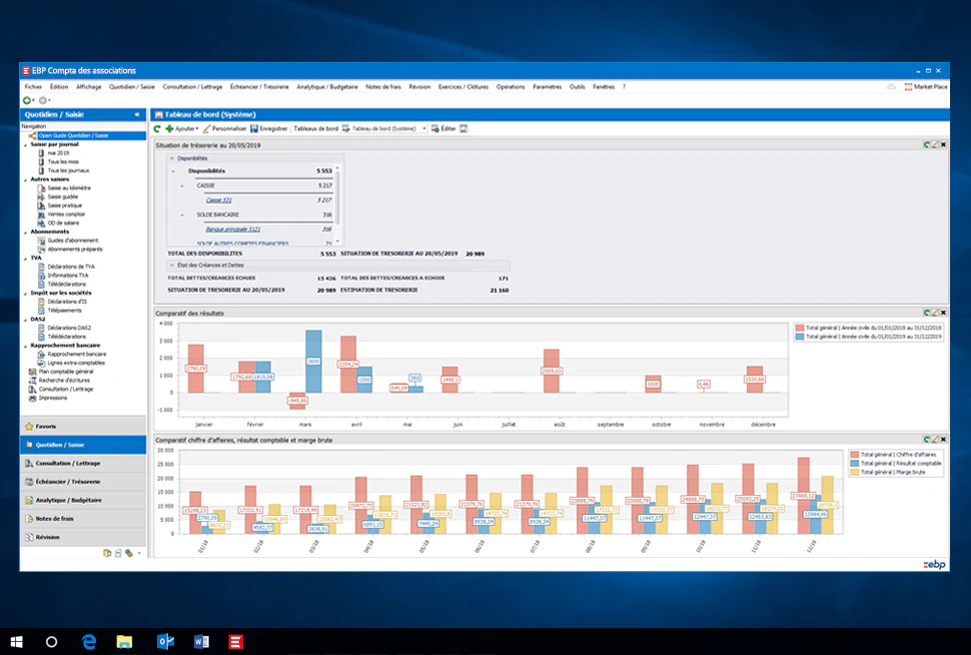Refresh the Comparatif des résultats widget
971x655 pixels.
click(x=926, y=313)
